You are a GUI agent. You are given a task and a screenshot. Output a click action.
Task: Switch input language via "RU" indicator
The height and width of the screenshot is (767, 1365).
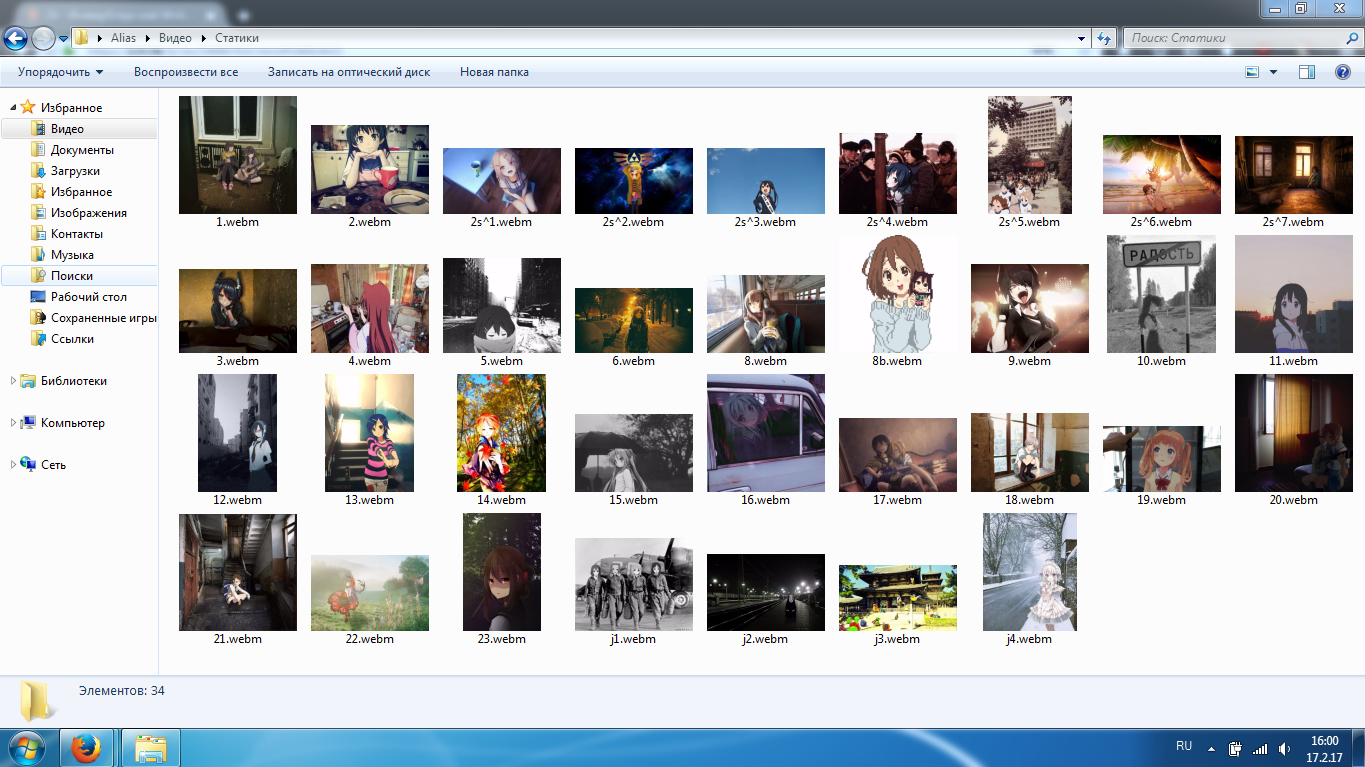[1184, 746]
